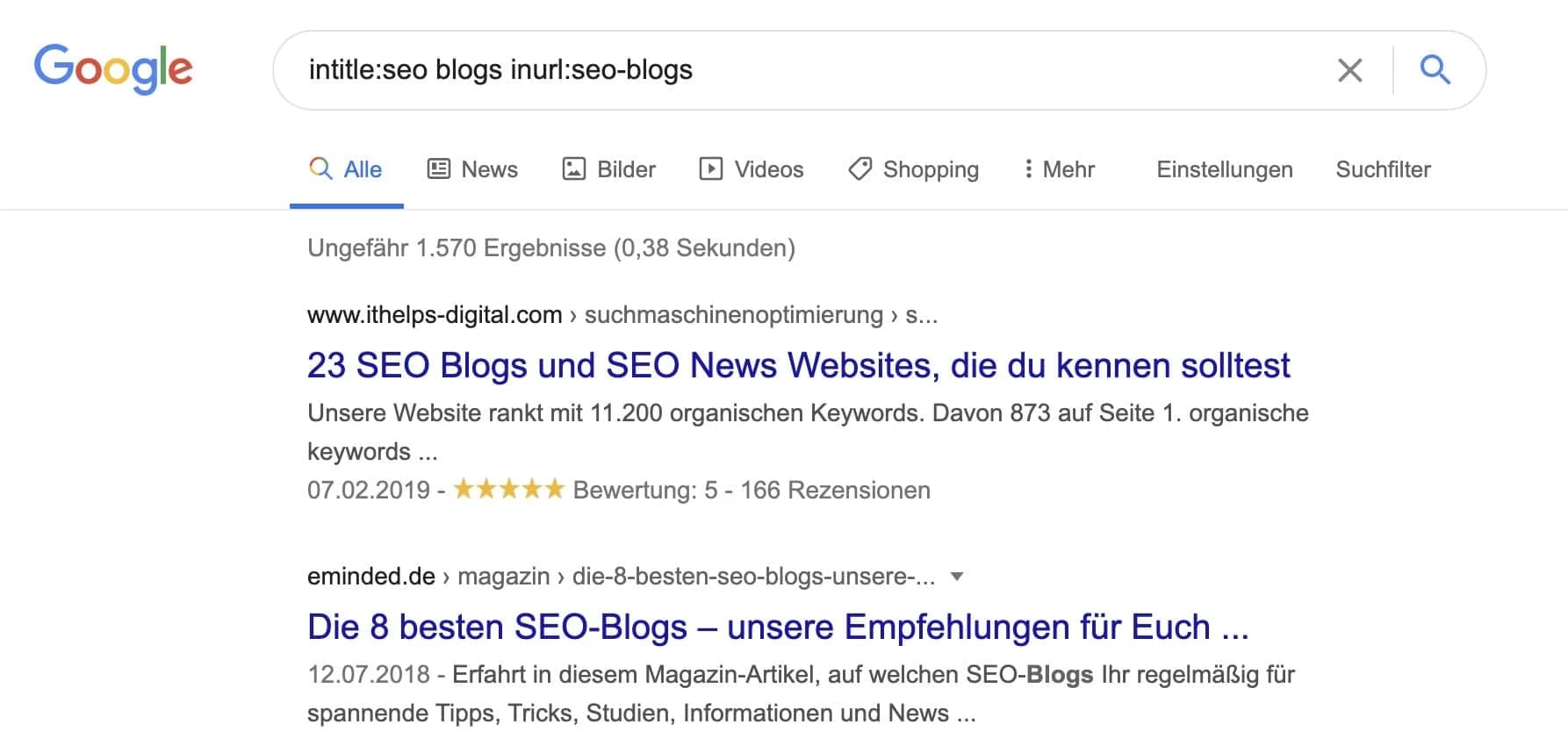
Task: Switch to the News results tab
Action: 488,169
